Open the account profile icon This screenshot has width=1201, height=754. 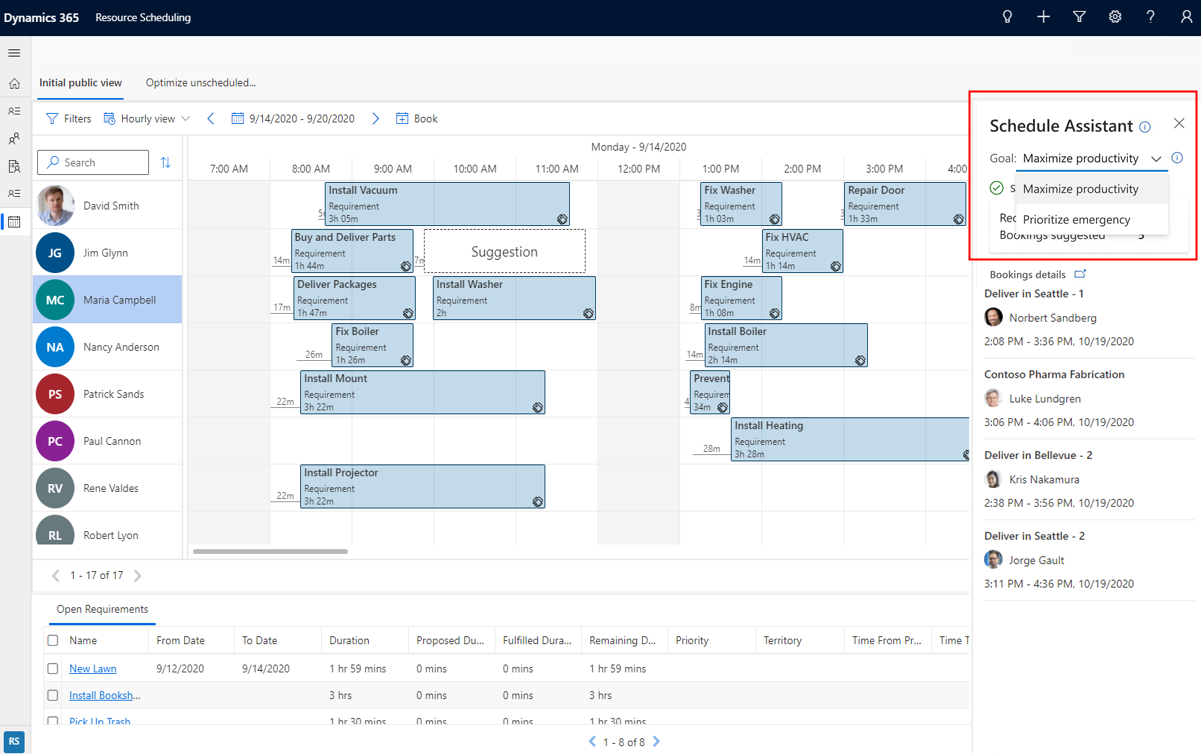[1186, 17]
